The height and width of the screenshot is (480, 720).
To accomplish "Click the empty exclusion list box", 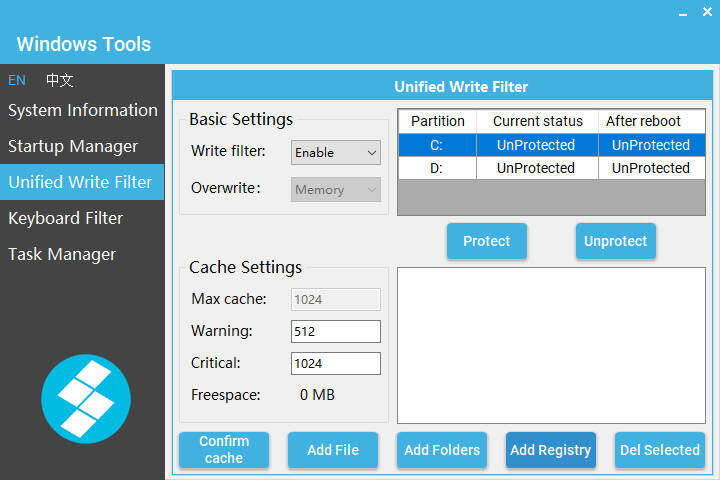I will 551,345.
